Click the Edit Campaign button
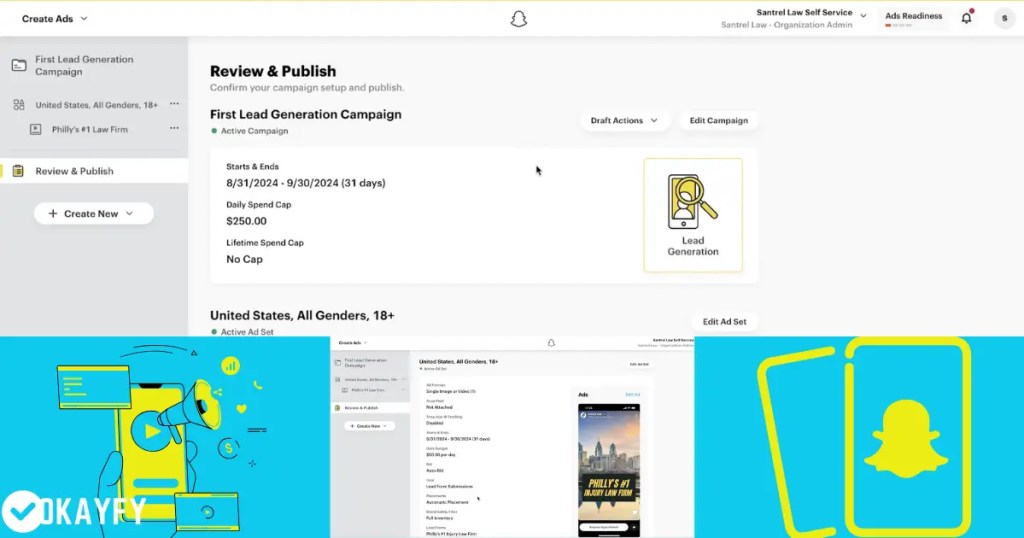This screenshot has width=1024, height=538. pos(718,121)
